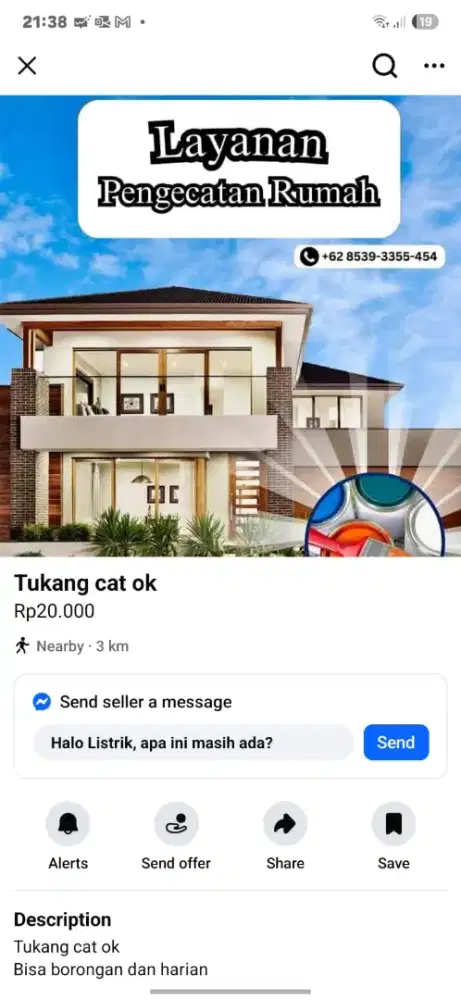Tap the Messenger icon beside Send seller a message
This screenshot has height=1000, width=461.
[x=42, y=702]
